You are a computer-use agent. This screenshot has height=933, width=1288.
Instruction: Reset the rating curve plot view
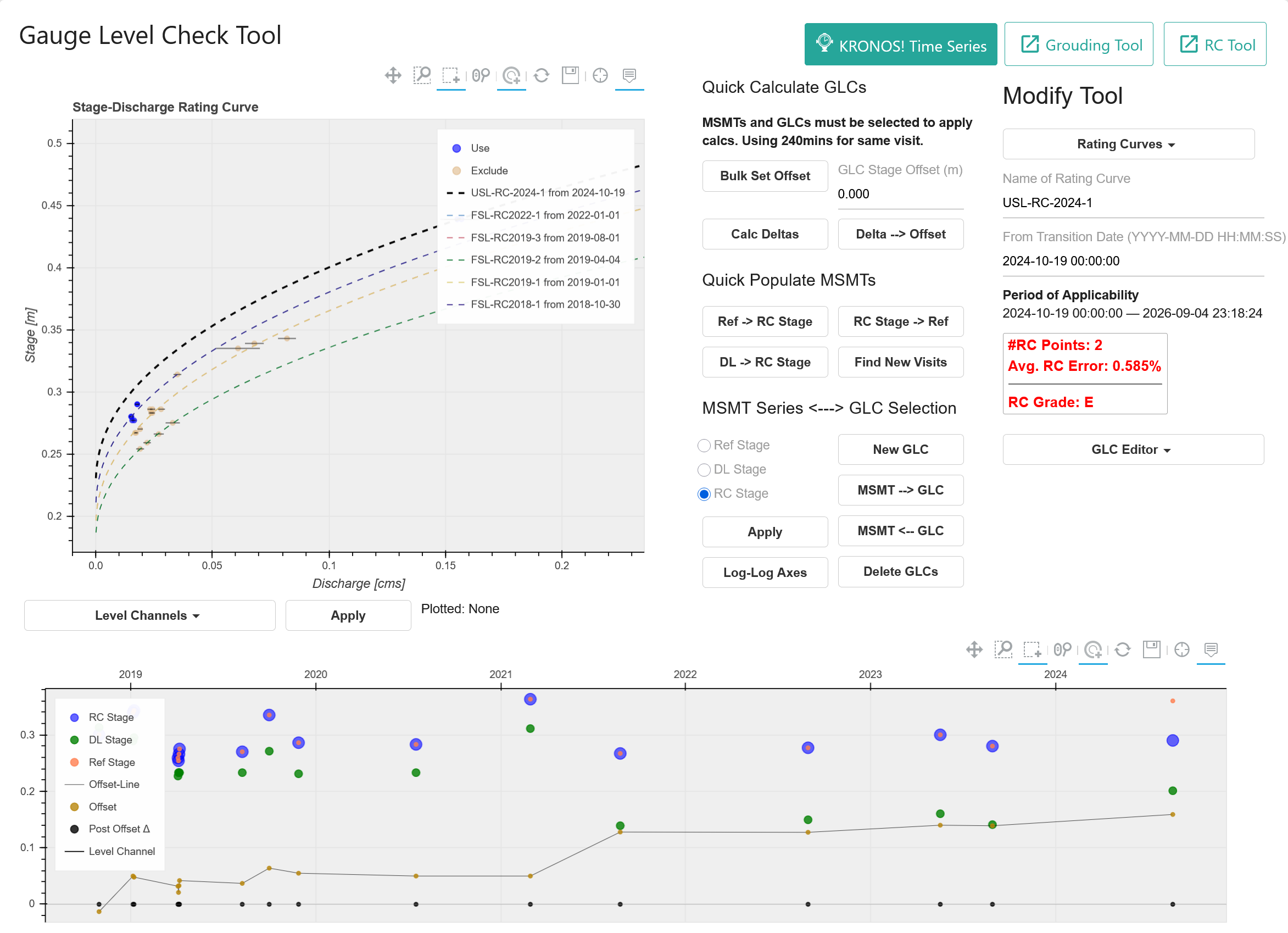pos(542,76)
